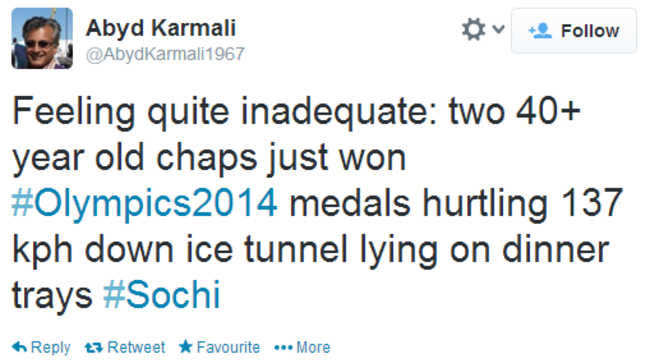Open the #Olympics2014 hashtag

(144, 203)
